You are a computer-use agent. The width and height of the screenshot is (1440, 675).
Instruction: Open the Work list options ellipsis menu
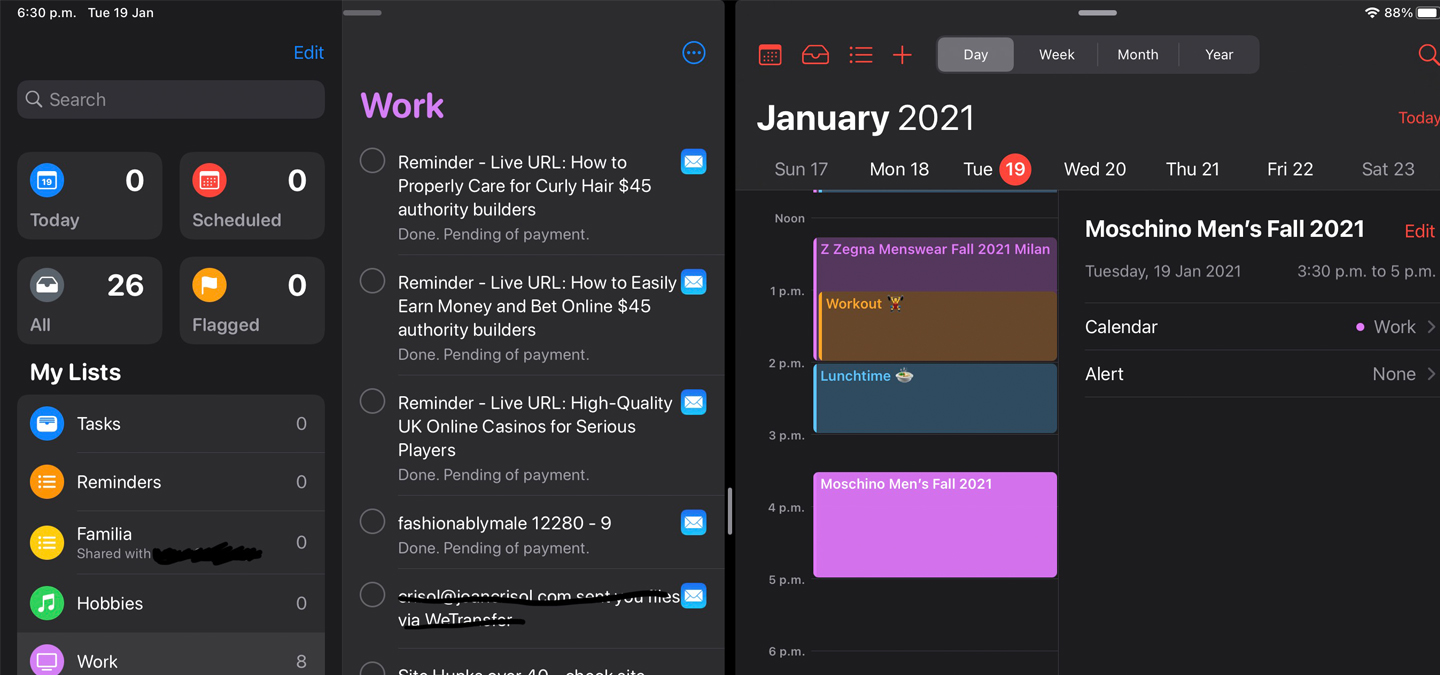(694, 53)
